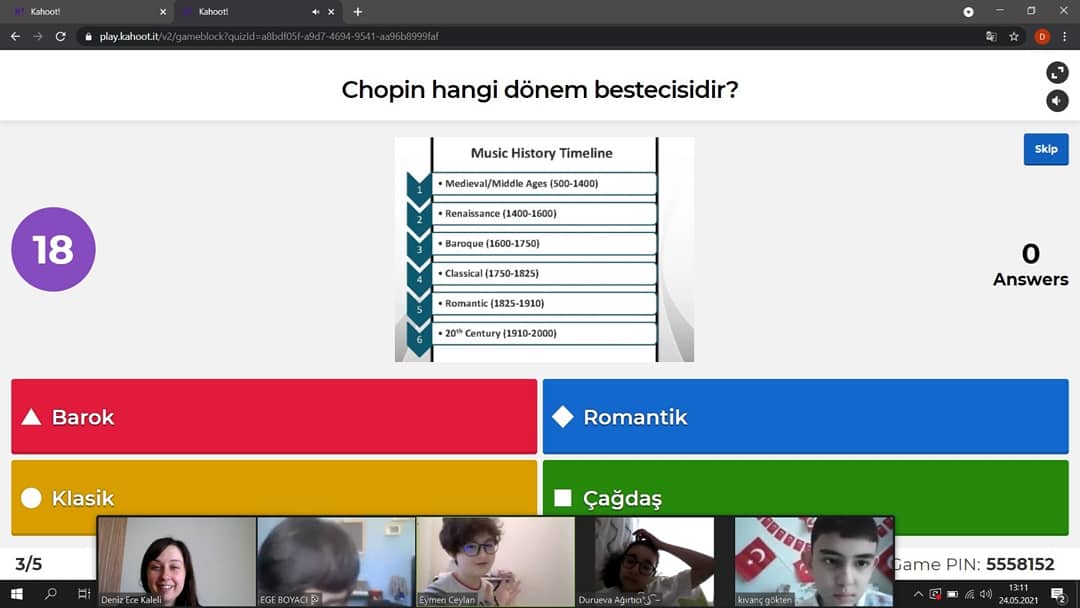Open the volume tray icon

point(986,594)
